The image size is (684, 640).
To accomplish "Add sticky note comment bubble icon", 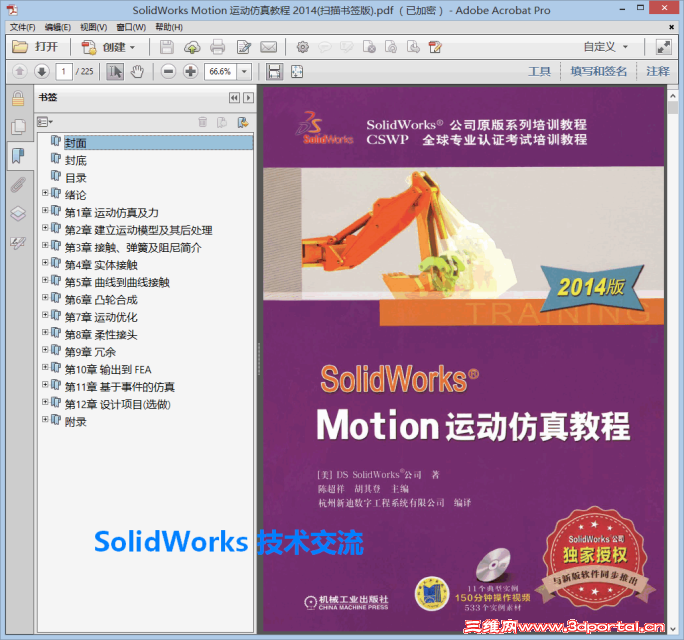I will 325,47.
